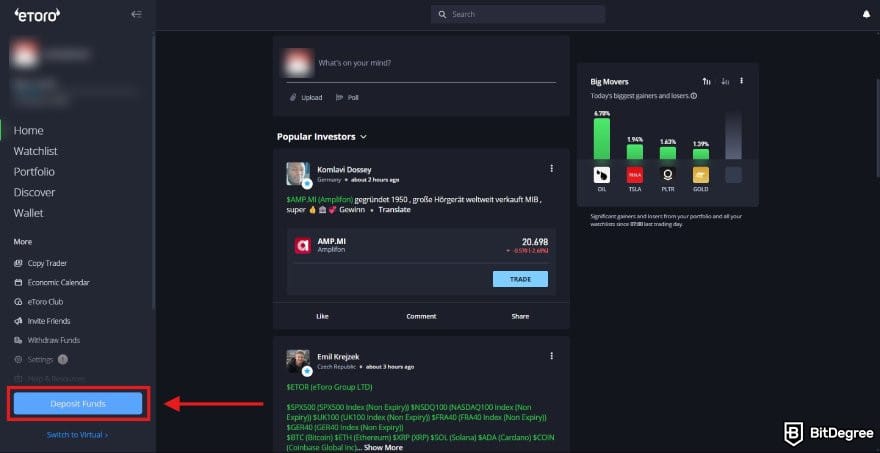Screen dimensions: 880x453
Task: Create a Poll from the post box
Action: [347, 98]
